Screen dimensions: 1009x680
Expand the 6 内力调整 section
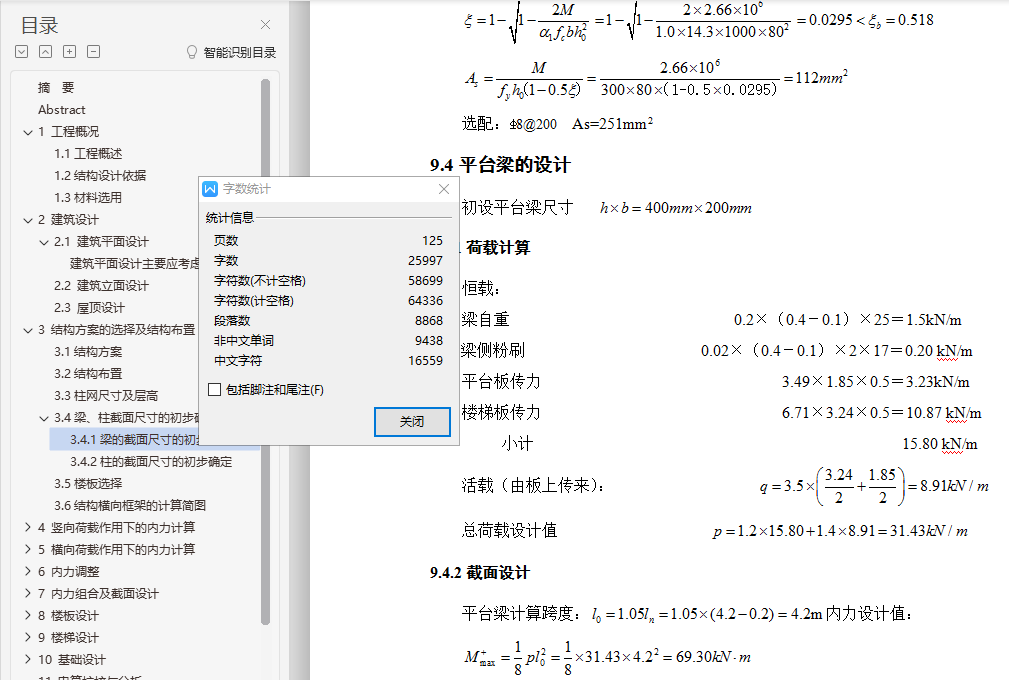(x=28, y=571)
